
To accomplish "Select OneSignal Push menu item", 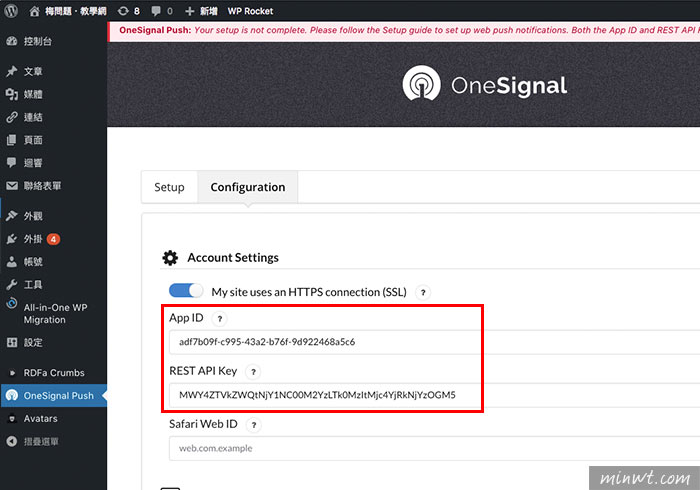I will (54, 395).
